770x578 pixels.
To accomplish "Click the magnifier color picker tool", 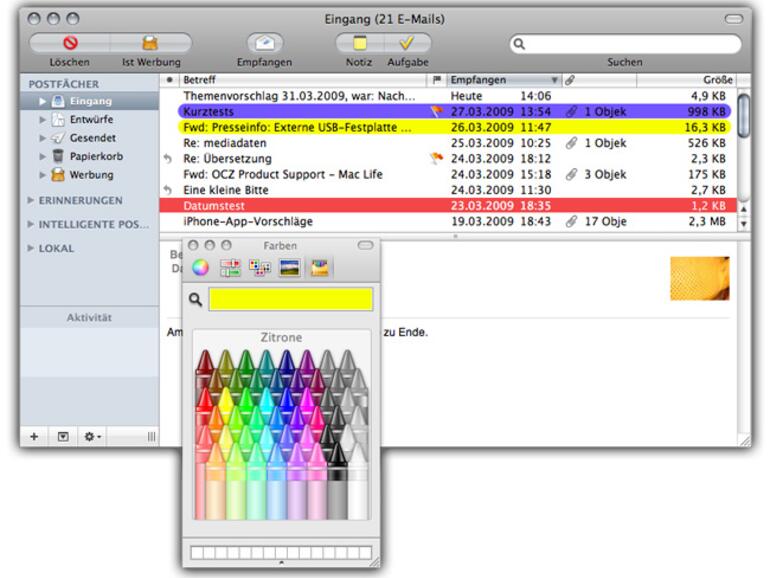I will pos(196,299).
